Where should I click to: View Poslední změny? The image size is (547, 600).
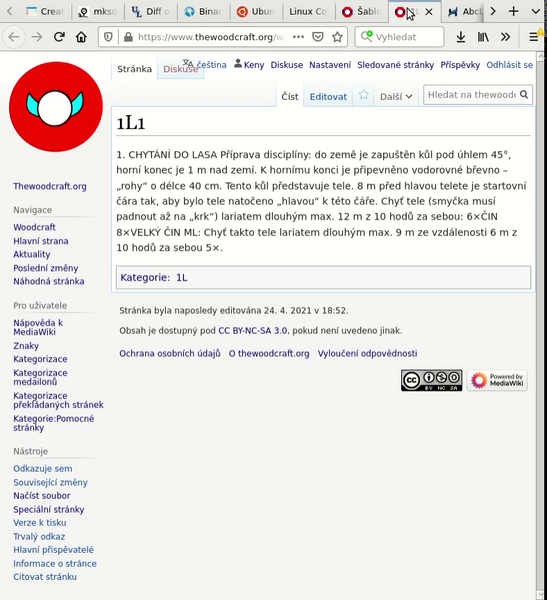(x=46, y=268)
